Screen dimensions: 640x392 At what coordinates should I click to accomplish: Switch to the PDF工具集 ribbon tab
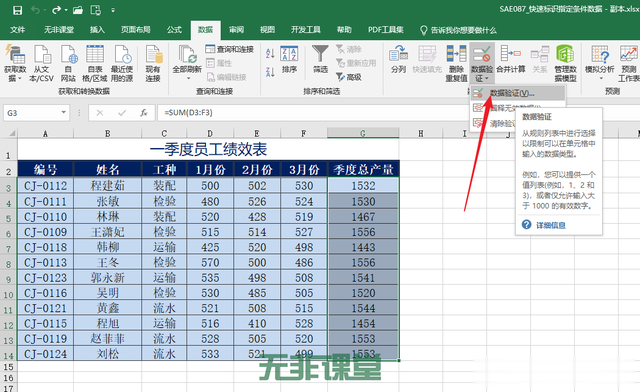click(385, 30)
